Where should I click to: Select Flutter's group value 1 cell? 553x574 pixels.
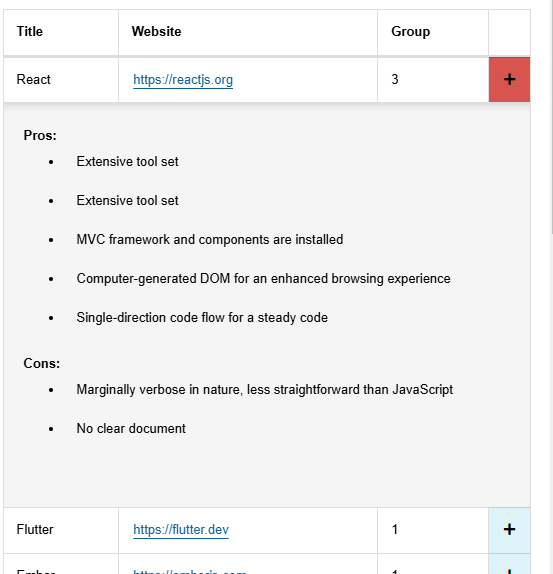point(433,530)
